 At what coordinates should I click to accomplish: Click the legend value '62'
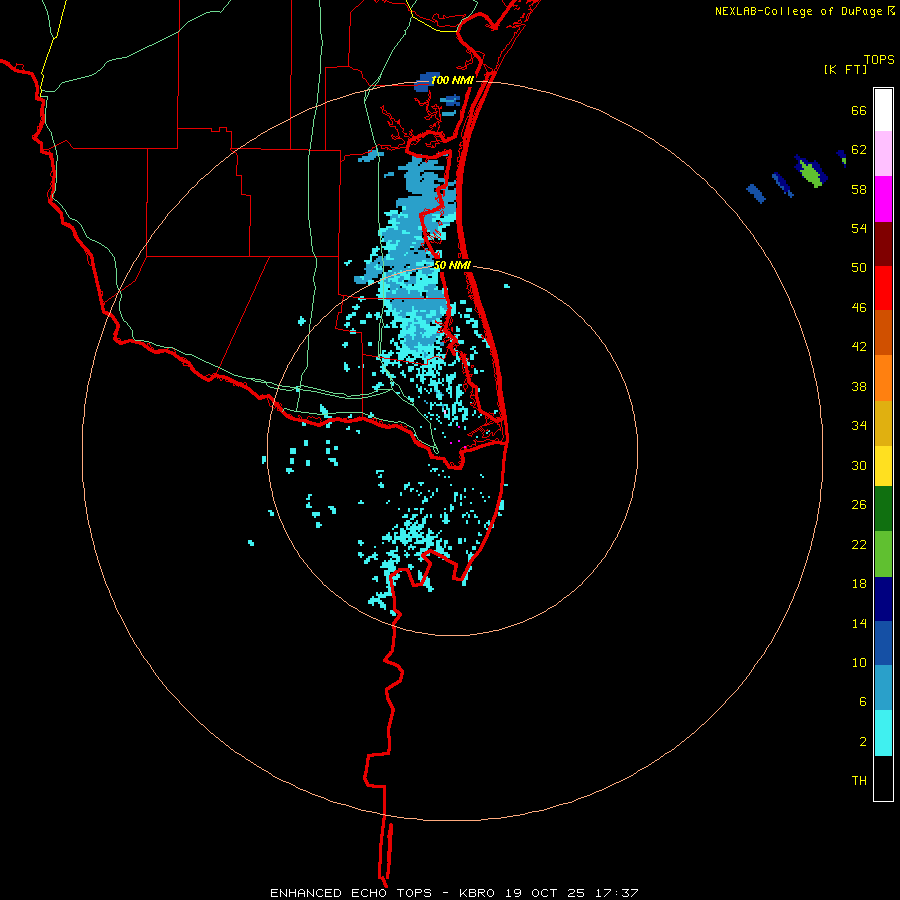coord(859,150)
